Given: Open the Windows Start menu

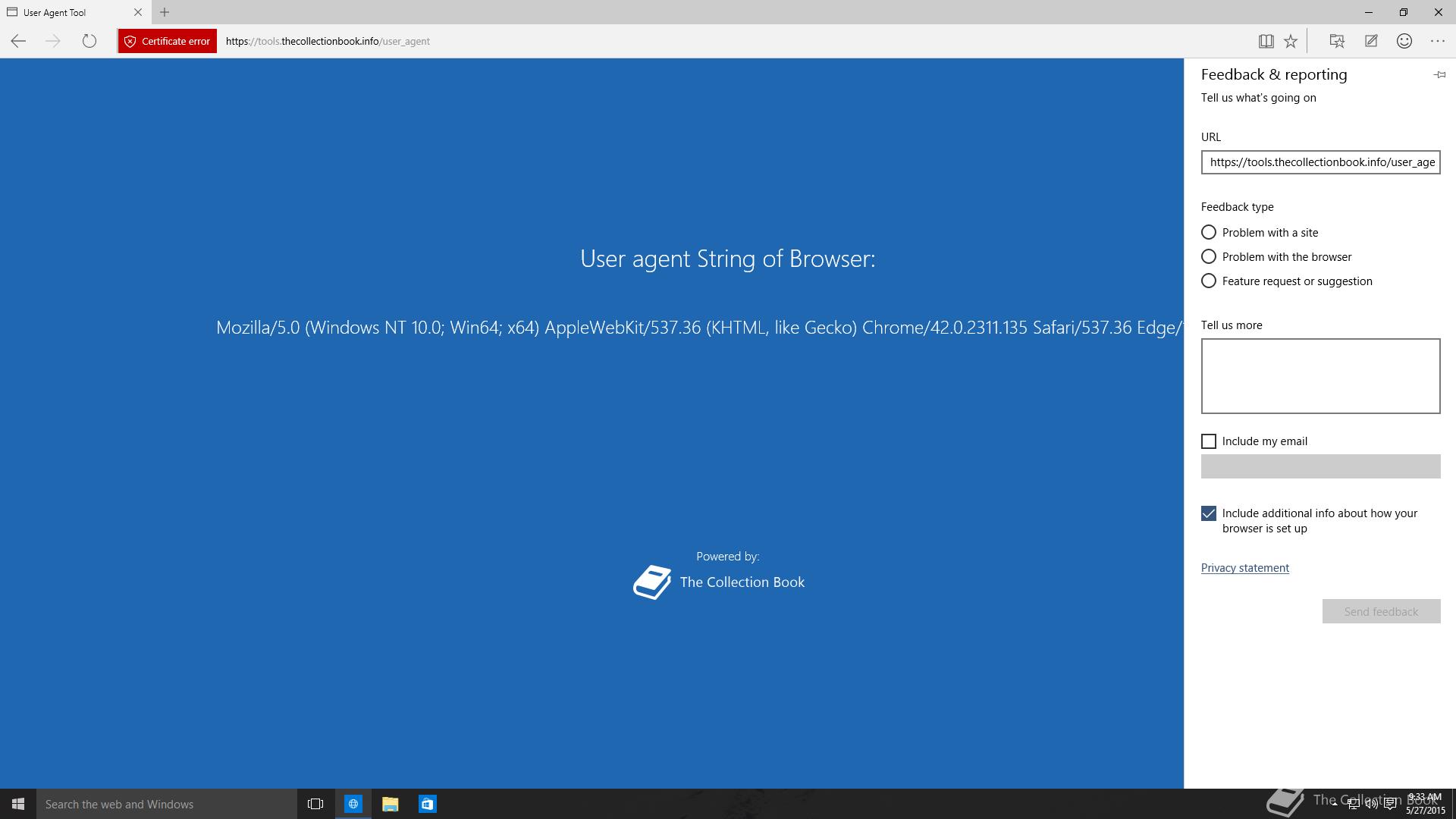Looking at the screenshot, I should pos(18,804).
